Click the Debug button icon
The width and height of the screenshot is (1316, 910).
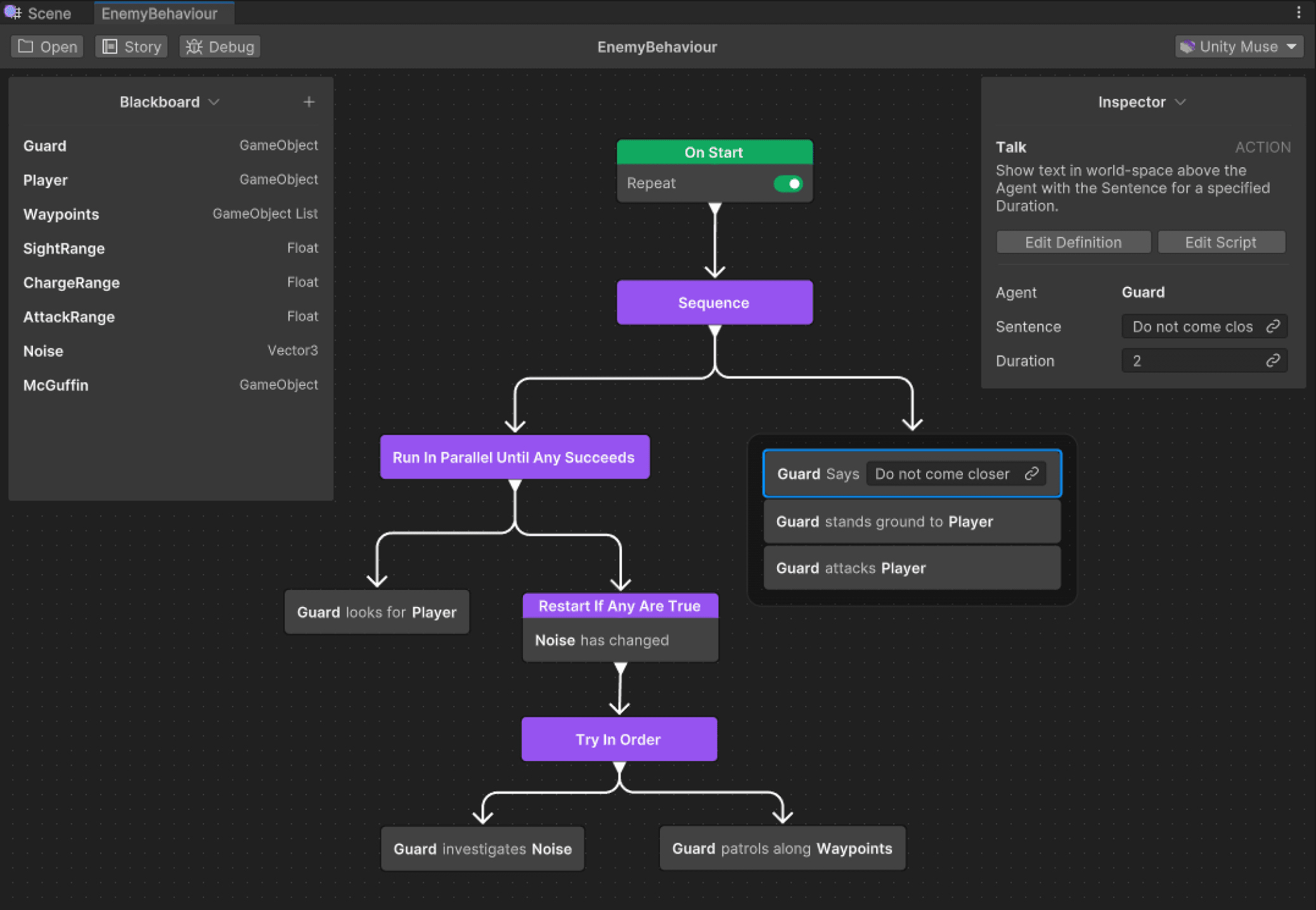click(x=193, y=46)
